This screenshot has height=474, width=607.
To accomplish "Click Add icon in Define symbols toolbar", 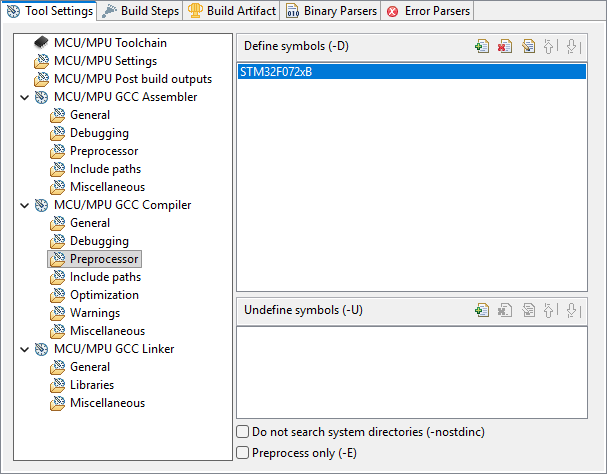I will tap(482, 46).
